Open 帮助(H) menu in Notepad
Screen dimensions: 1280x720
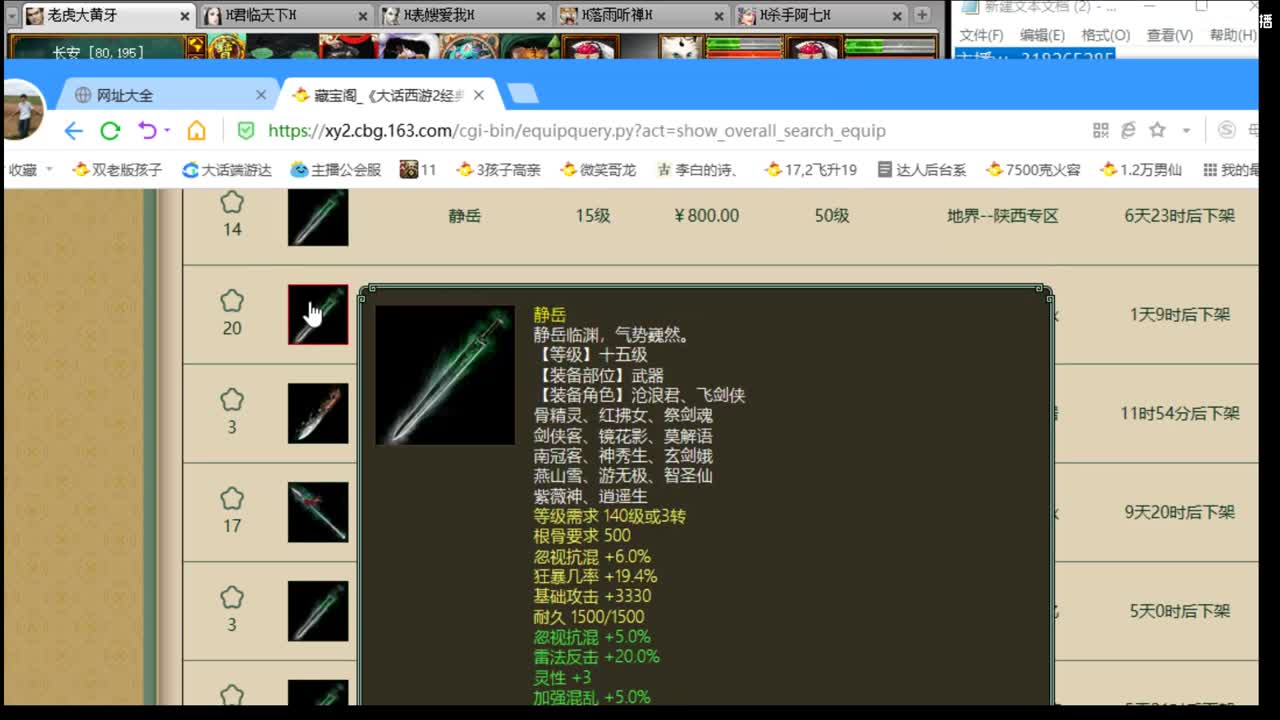click(x=1233, y=35)
